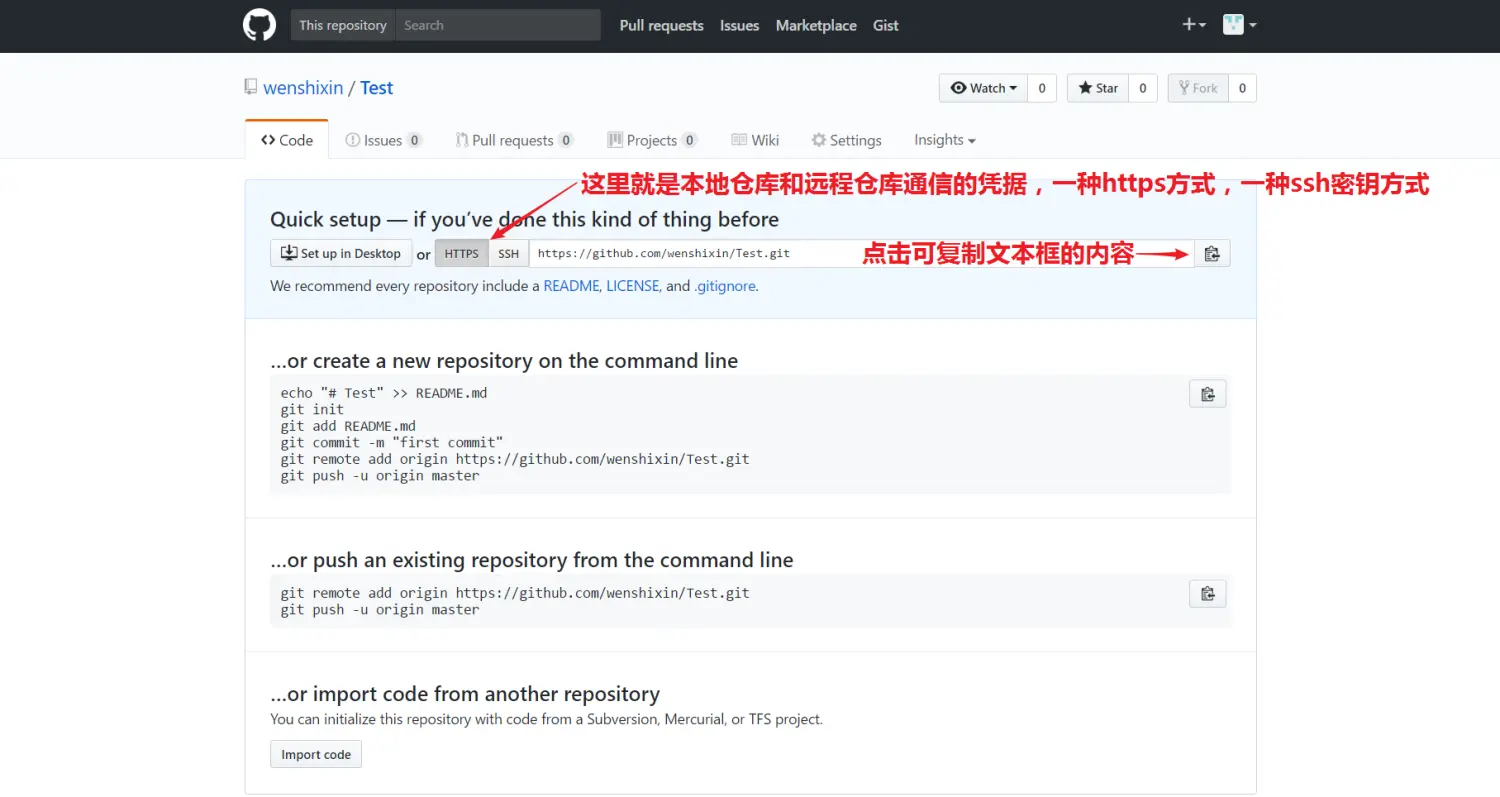Open the plus create-new dropdown
1500x797 pixels.
coord(1194,25)
